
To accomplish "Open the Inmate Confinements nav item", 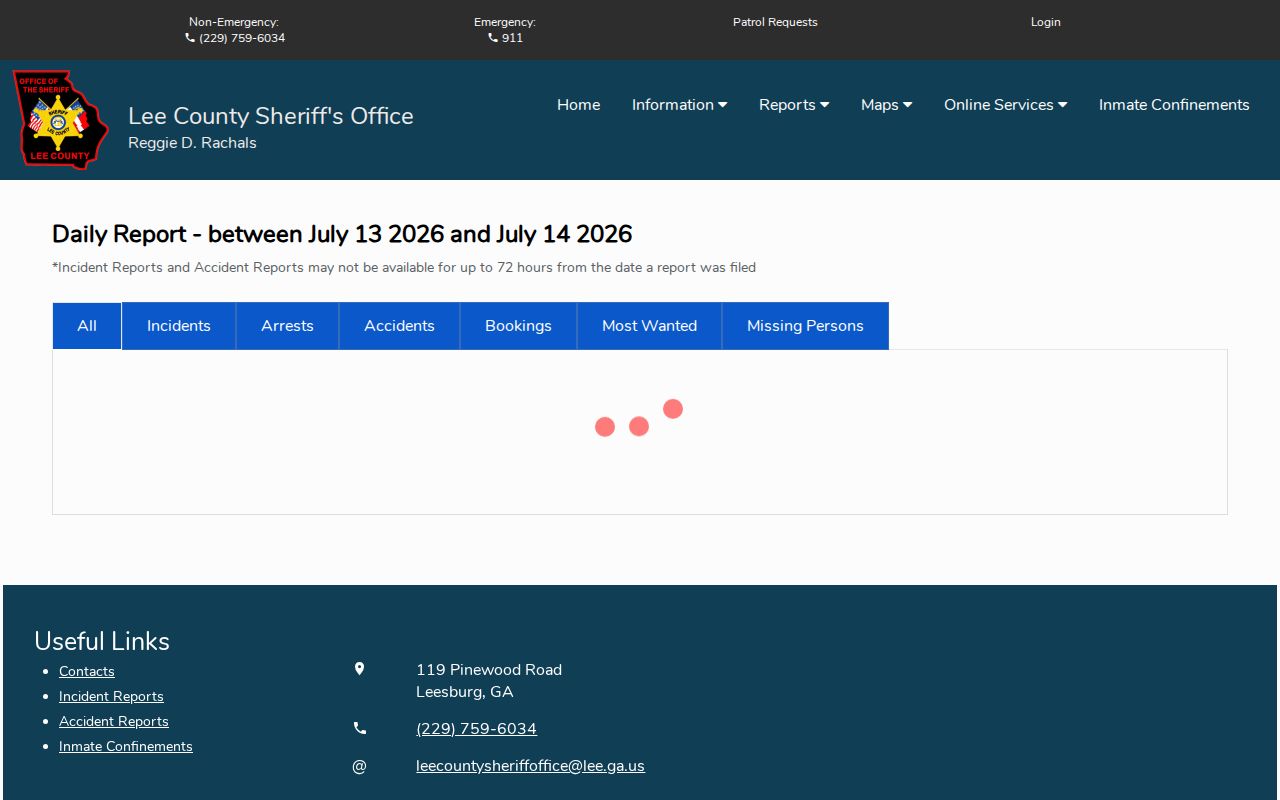I will [x=1174, y=105].
